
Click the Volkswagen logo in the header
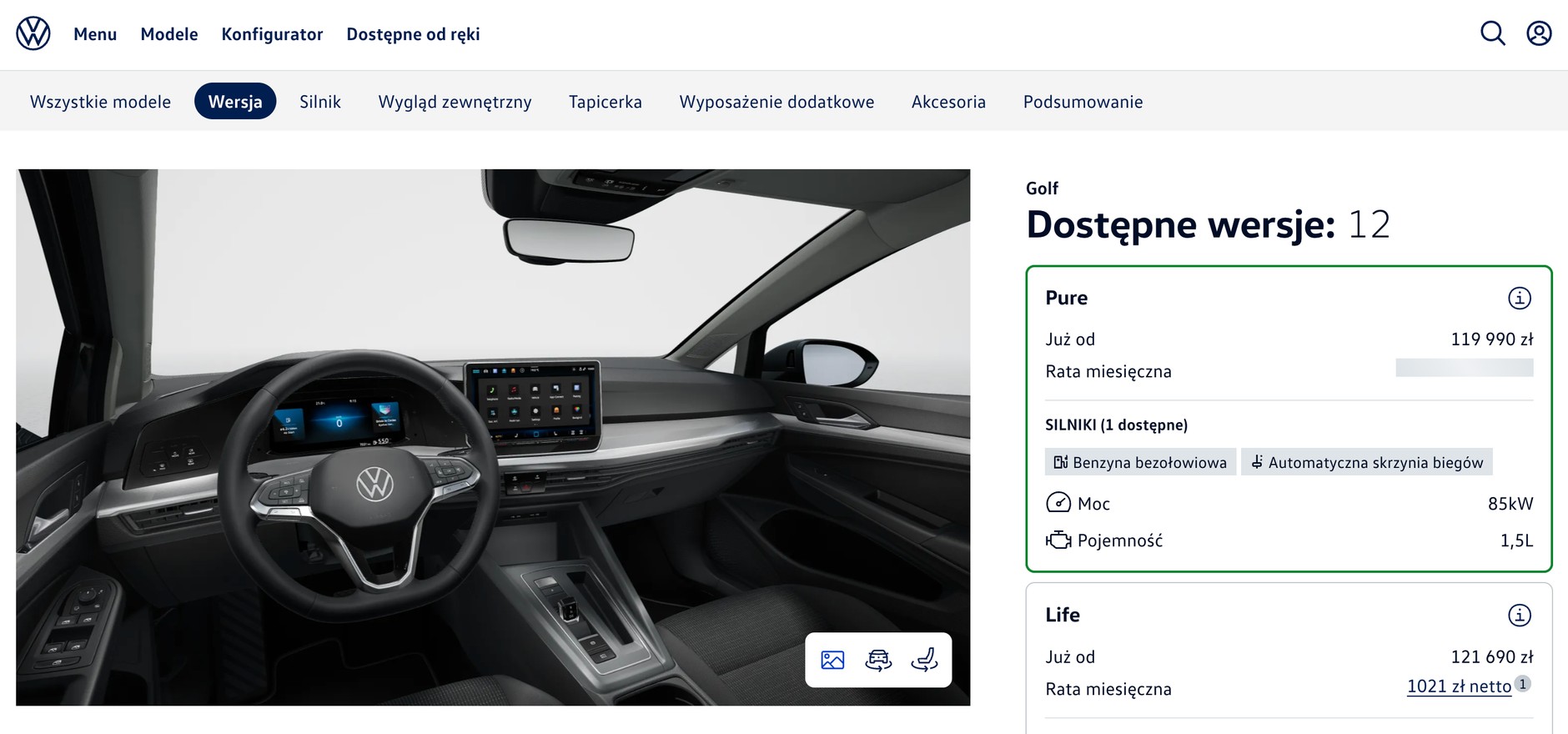pyautogui.click(x=33, y=34)
